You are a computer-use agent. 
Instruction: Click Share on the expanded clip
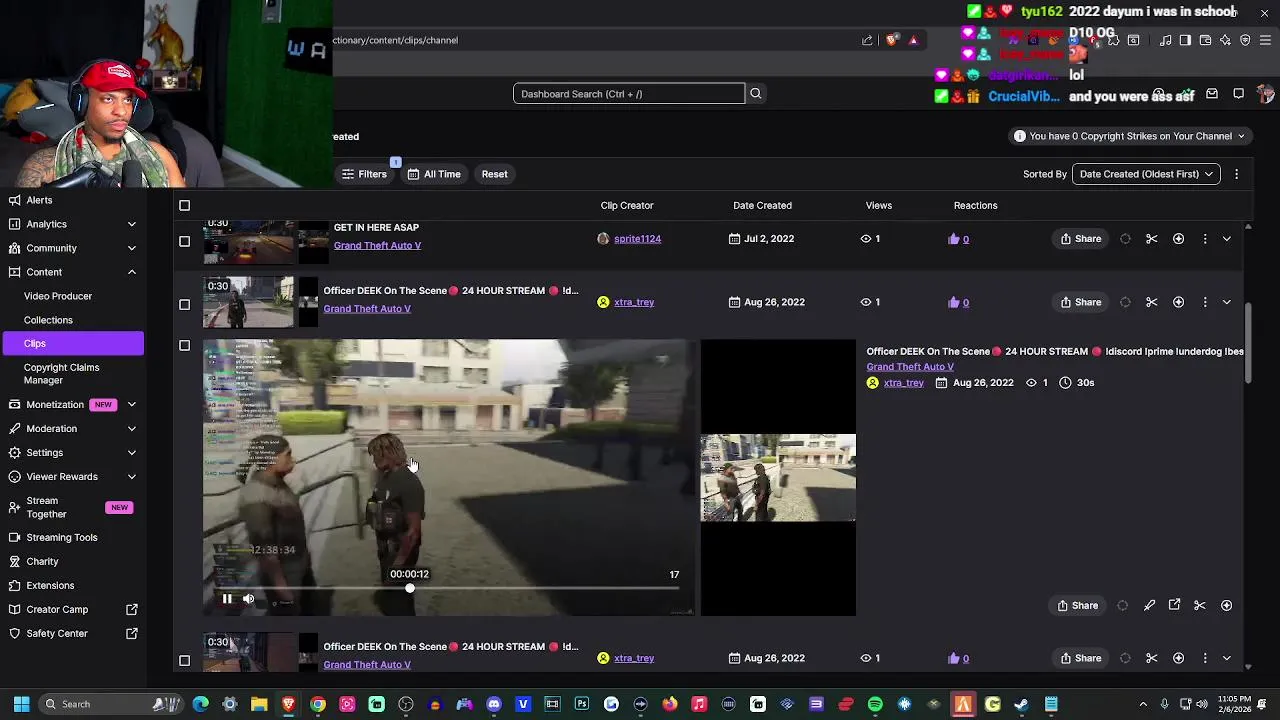[x=1077, y=605]
